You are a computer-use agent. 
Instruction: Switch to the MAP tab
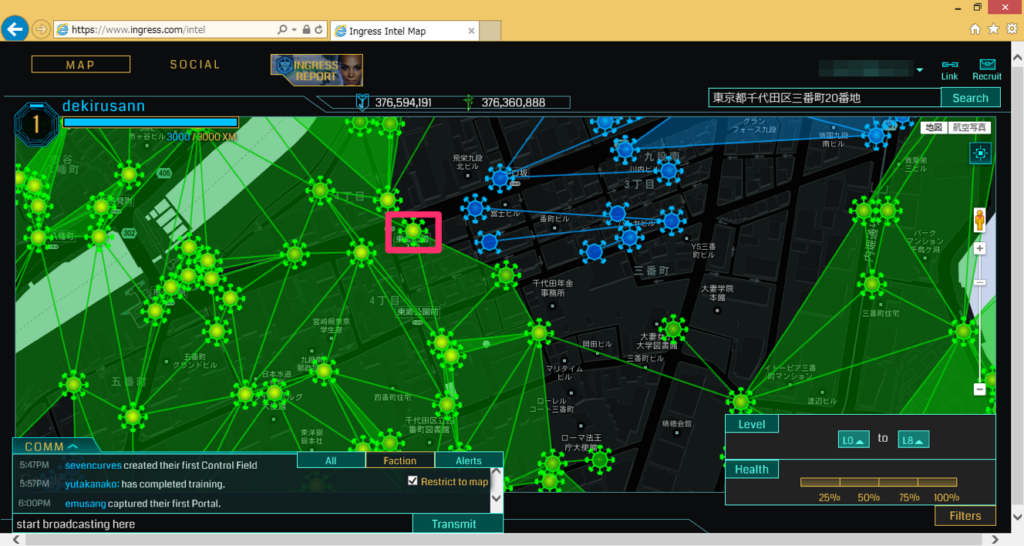click(x=80, y=64)
